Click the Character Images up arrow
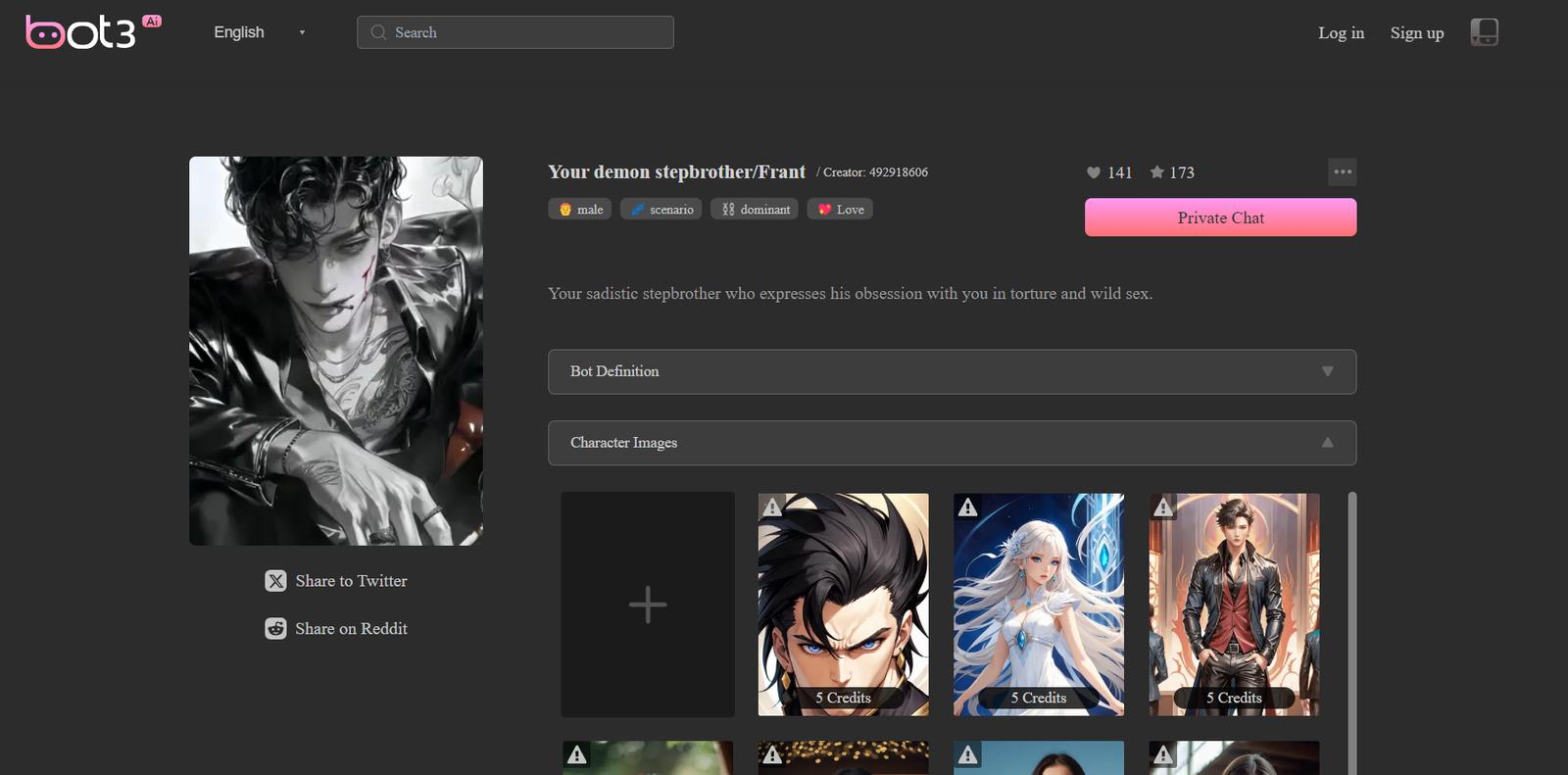 click(x=1328, y=443)
